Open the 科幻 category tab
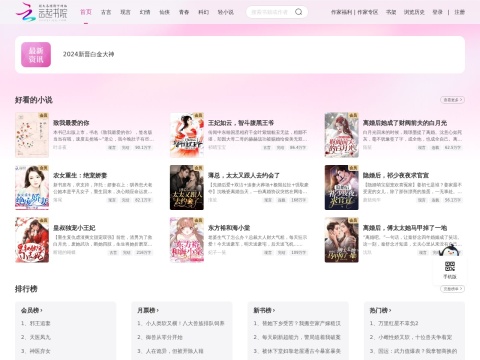The width and height of the screenshot is (480, 360). pyautogui.click(x=204, y=12)
